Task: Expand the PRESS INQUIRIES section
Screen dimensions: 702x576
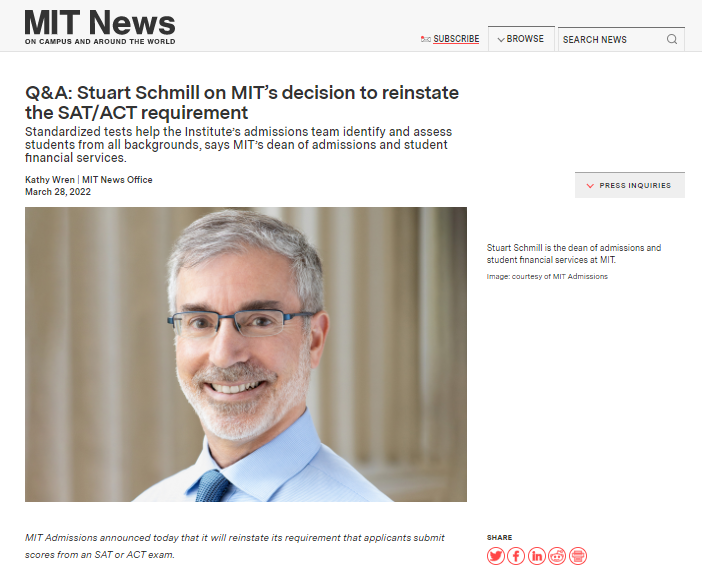Action: [x=629, y=185]
